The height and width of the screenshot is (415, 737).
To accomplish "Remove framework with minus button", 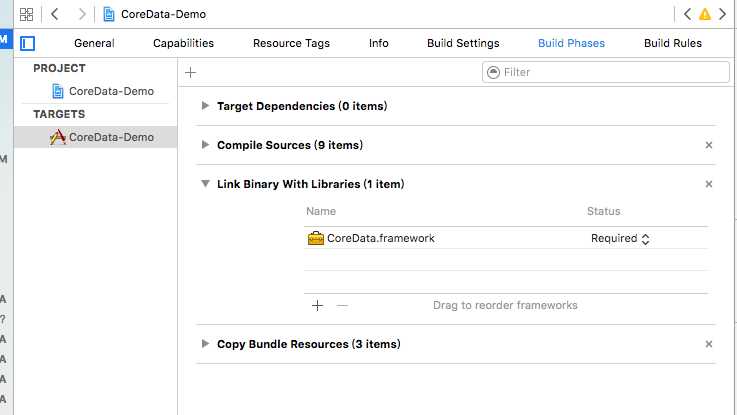I will [342, 305].
